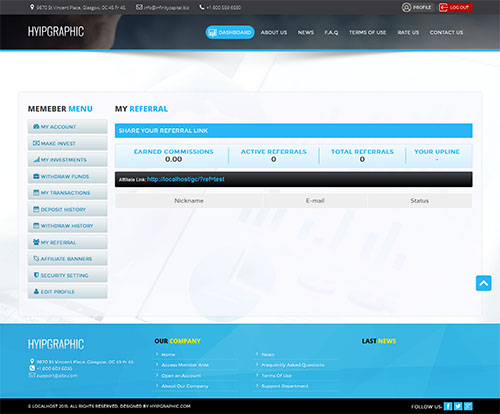Open Make Invest in the member menu

click(67, 143)
